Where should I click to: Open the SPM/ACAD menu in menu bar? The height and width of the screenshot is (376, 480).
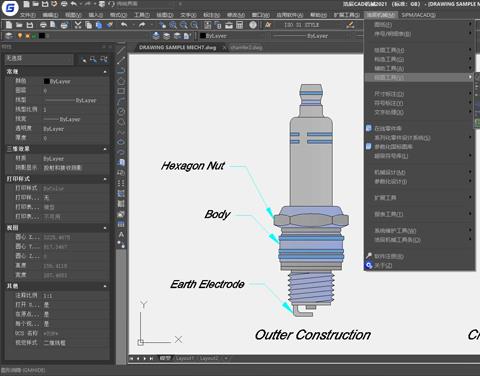coord(418,15)
